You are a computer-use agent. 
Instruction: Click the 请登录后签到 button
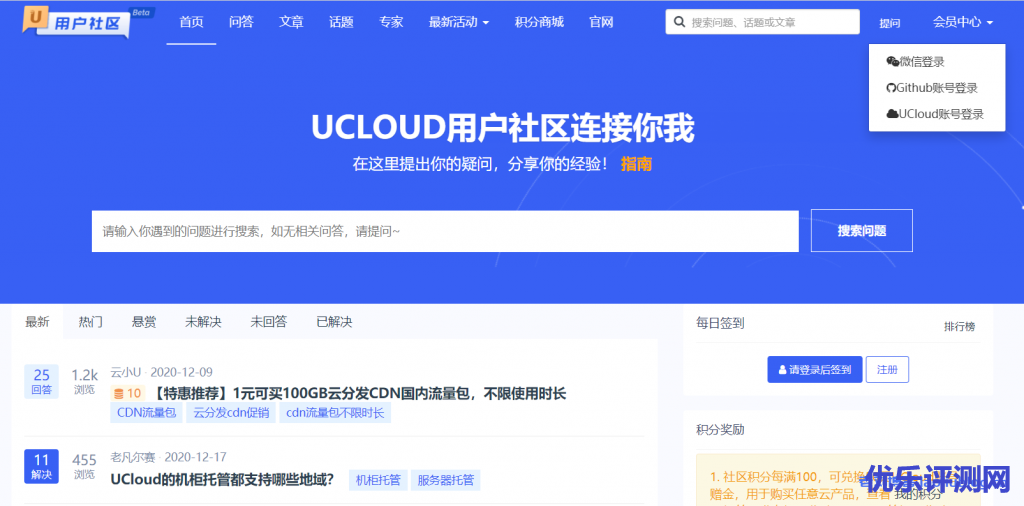pyautogui.click(x=814, y=370)
